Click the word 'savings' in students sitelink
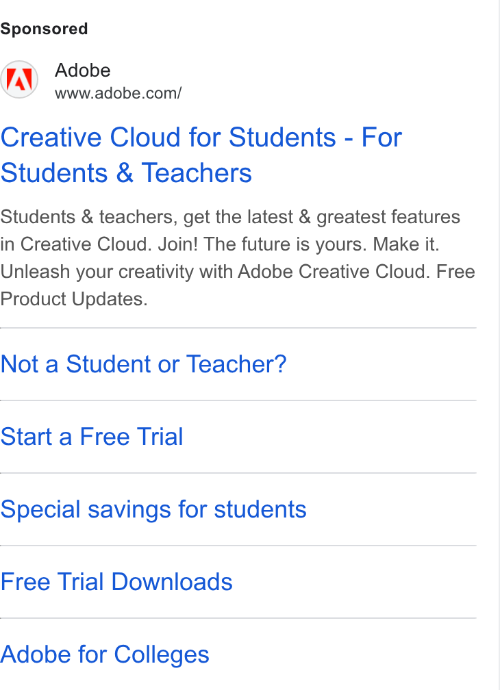Screen dimensions: 500x690 129,510
